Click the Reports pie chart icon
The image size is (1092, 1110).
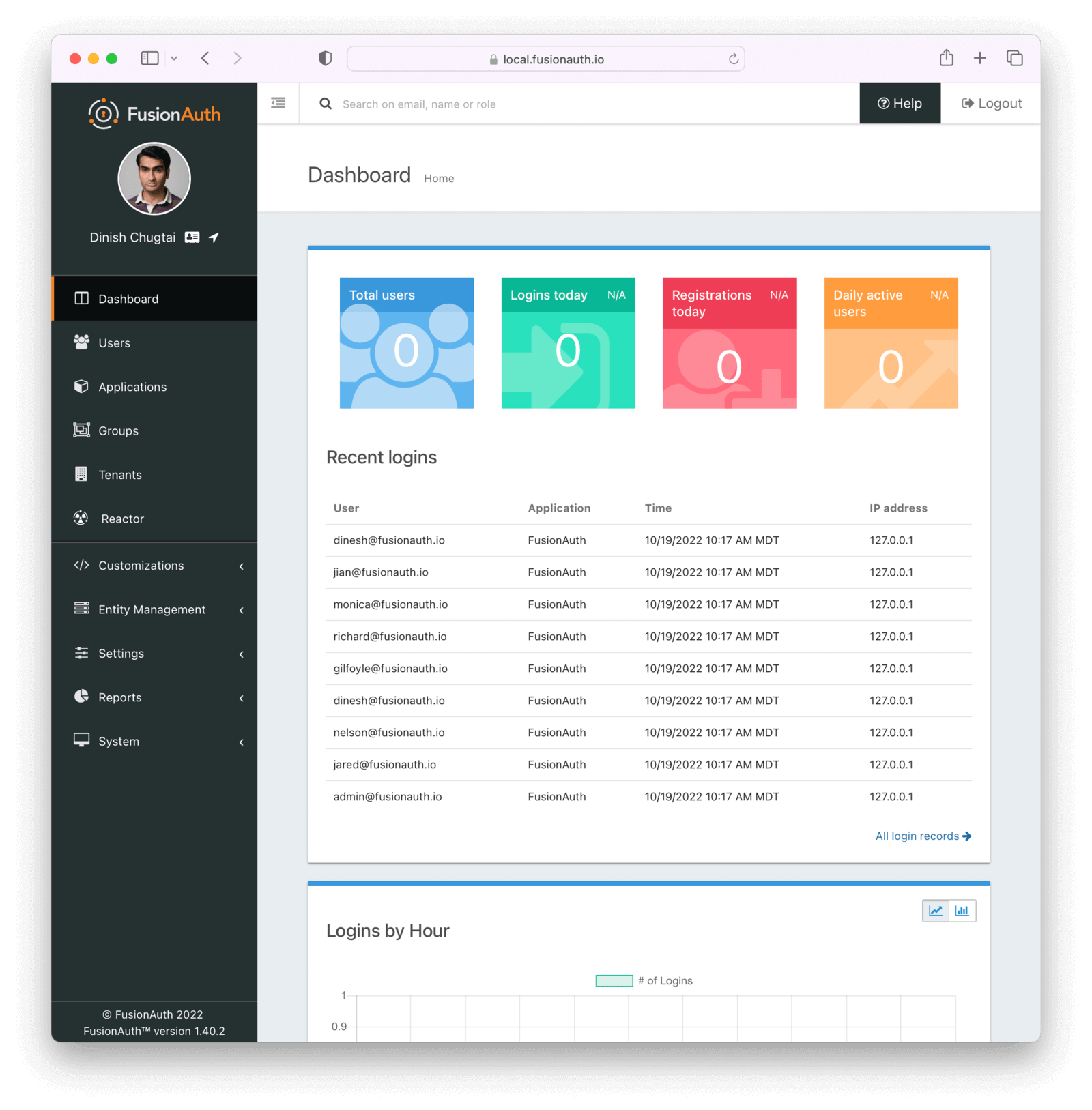[x=81, y=697]
